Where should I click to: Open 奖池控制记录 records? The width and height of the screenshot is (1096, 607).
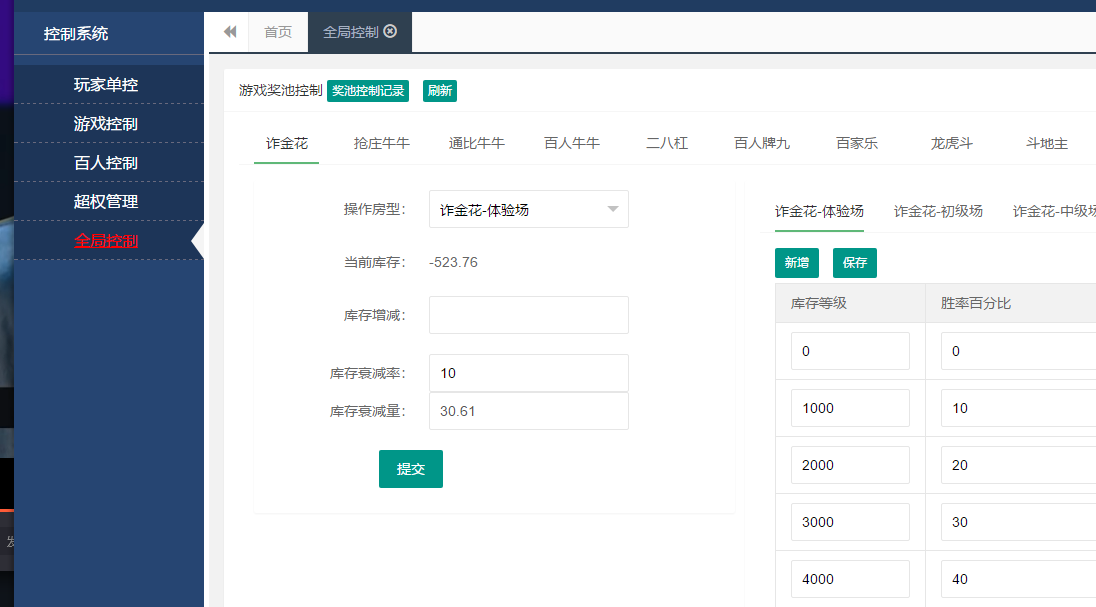click(x=368, y=91)
